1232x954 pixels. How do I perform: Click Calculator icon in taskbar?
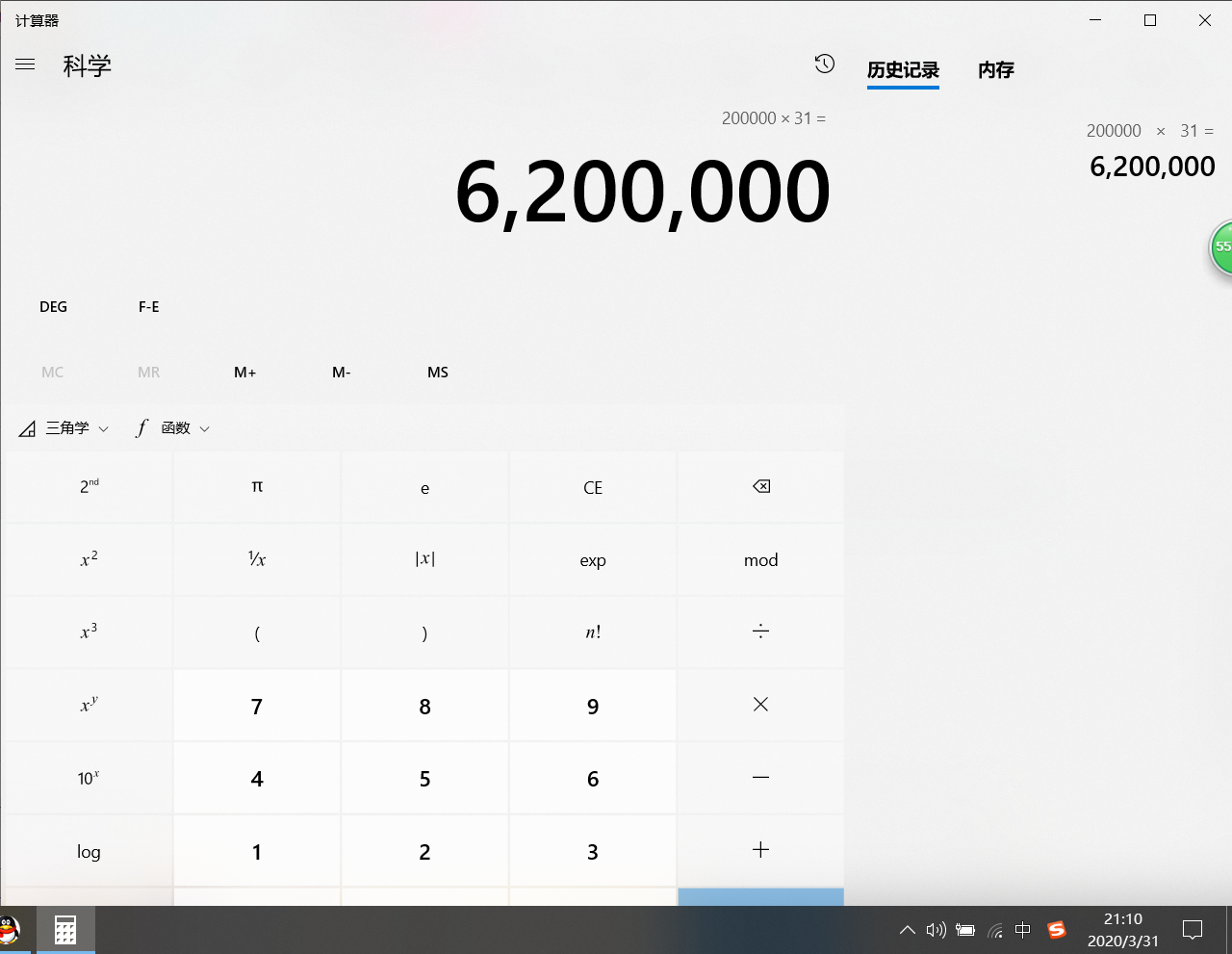coord(65,930)
